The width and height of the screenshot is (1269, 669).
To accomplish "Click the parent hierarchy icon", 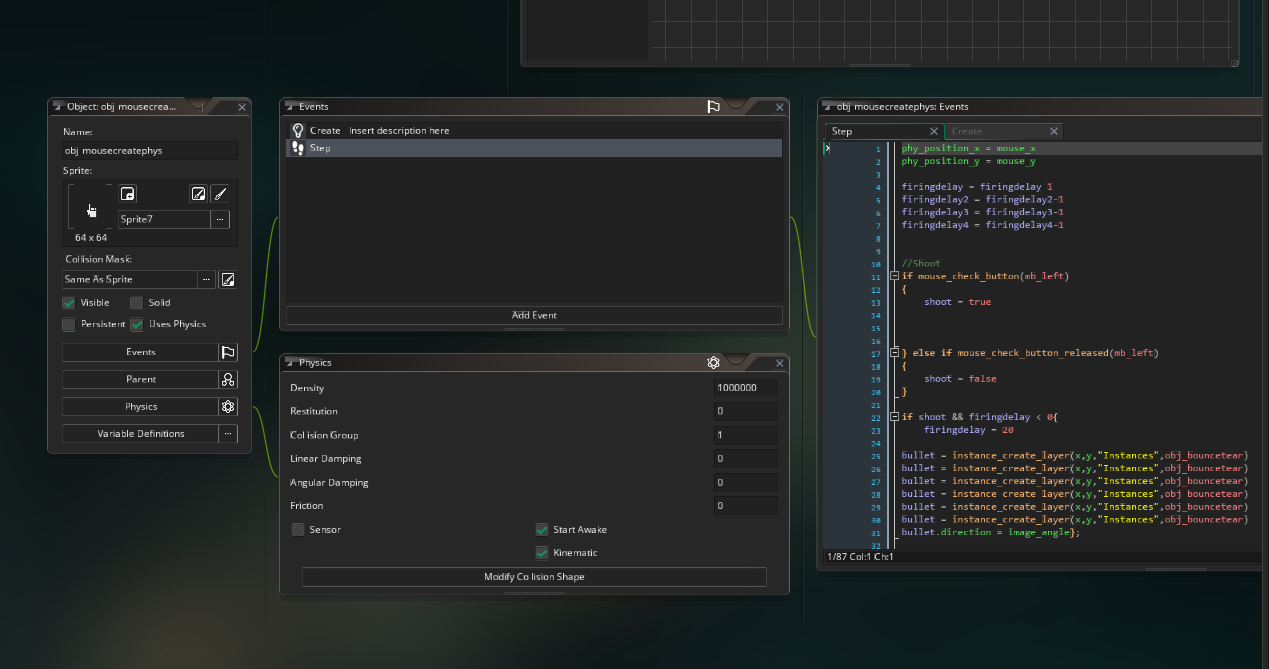I will click(x=228, y=379).
